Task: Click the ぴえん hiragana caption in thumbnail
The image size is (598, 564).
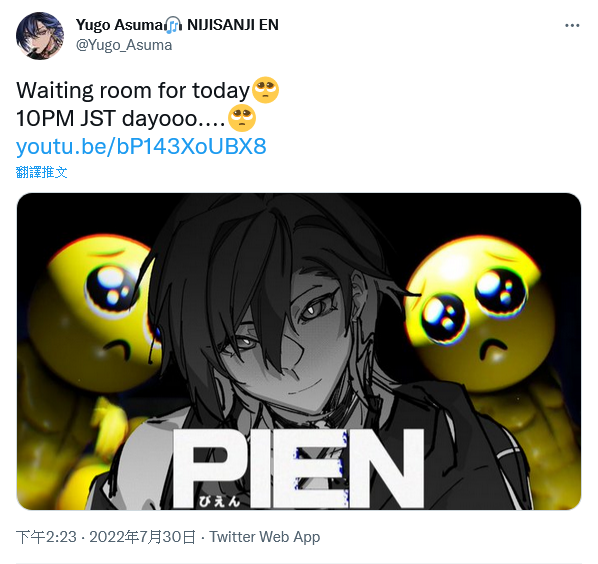Action: pos(219,501)
